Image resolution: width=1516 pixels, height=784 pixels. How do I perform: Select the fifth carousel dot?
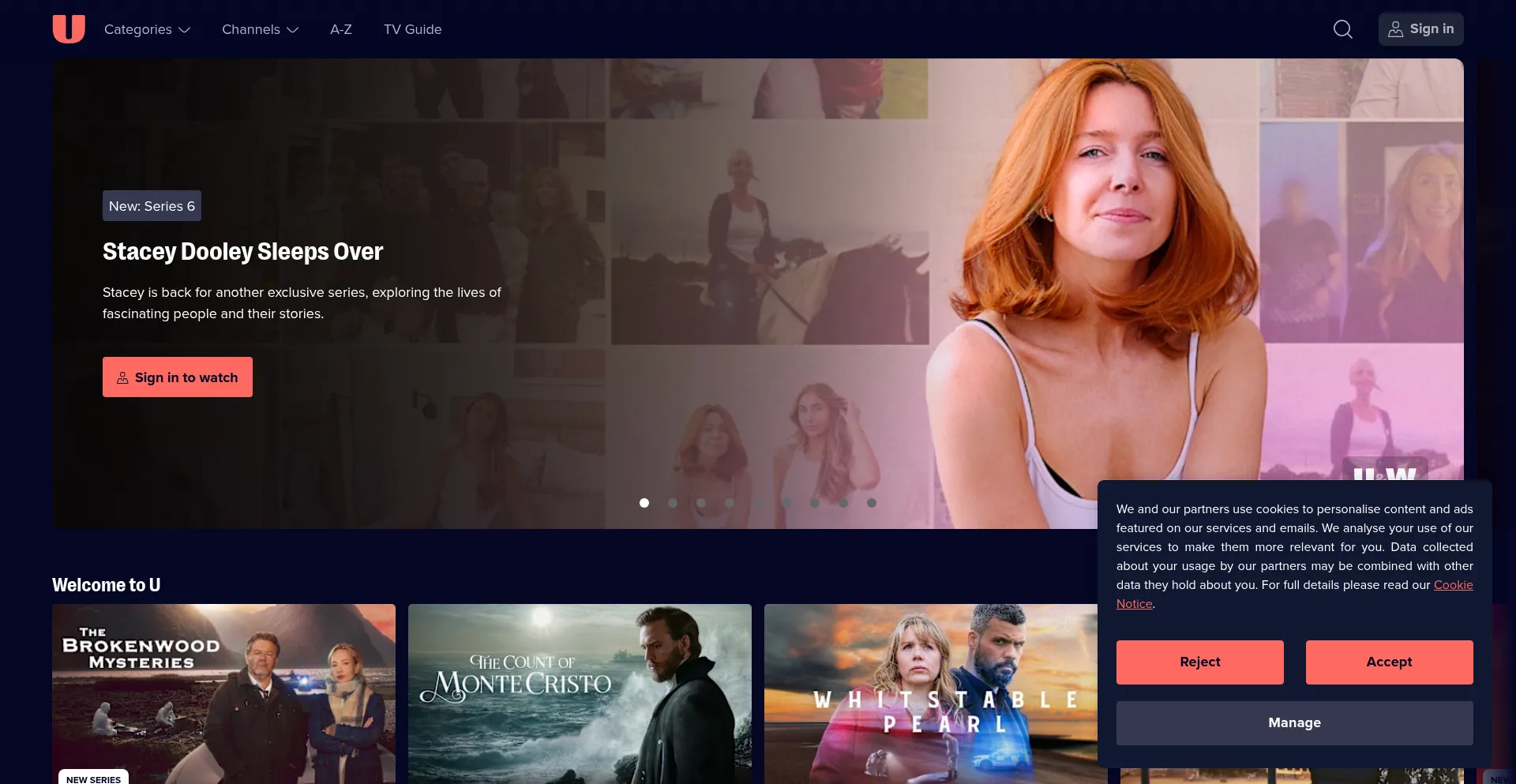[x=758, y=503]
